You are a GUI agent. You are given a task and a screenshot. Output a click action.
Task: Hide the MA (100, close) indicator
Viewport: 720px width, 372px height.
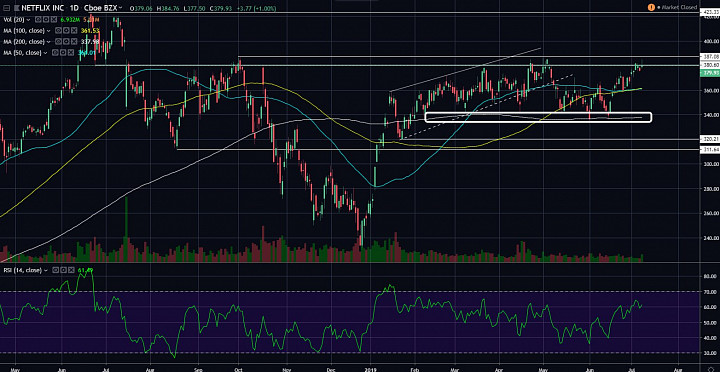coord(58,31)
